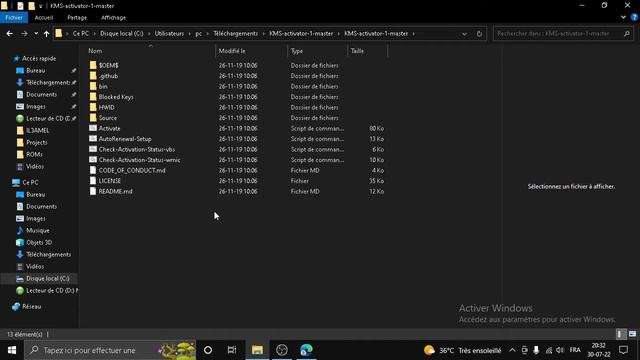Open pinned Bureau under Accès rapide

pos(36,71)
